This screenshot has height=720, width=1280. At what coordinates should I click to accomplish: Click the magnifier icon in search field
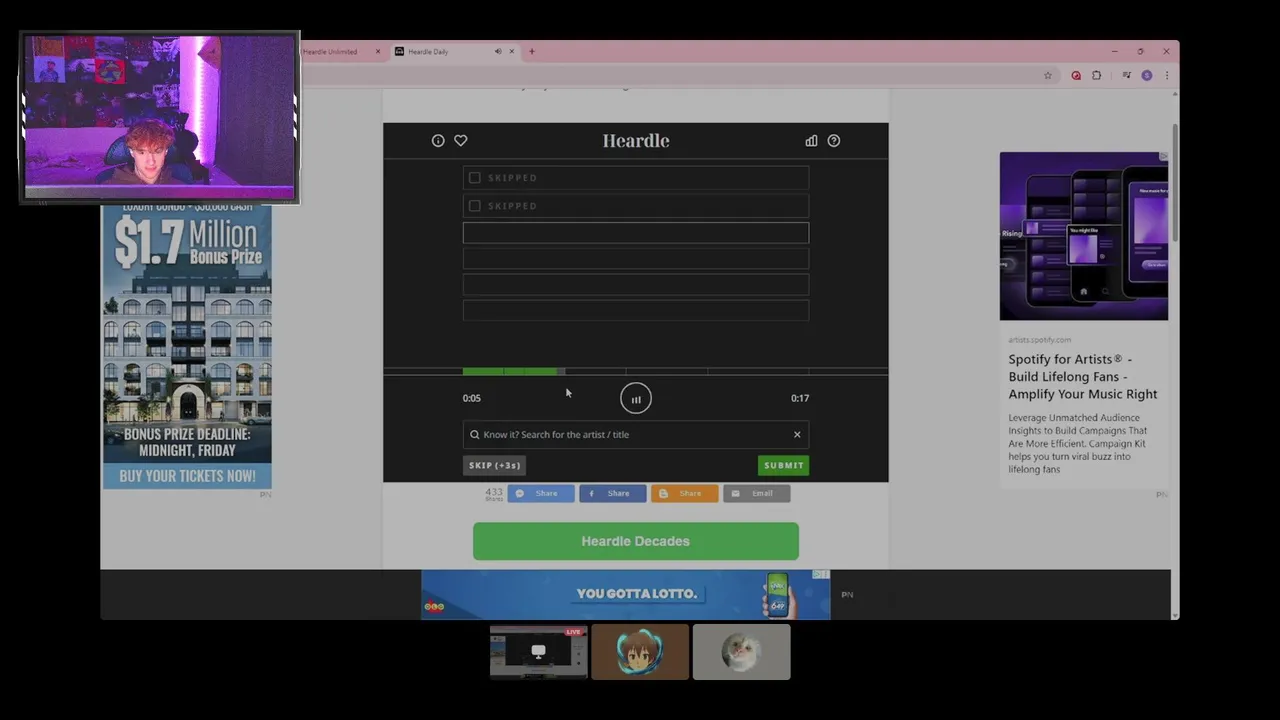[x=475, y=435]
